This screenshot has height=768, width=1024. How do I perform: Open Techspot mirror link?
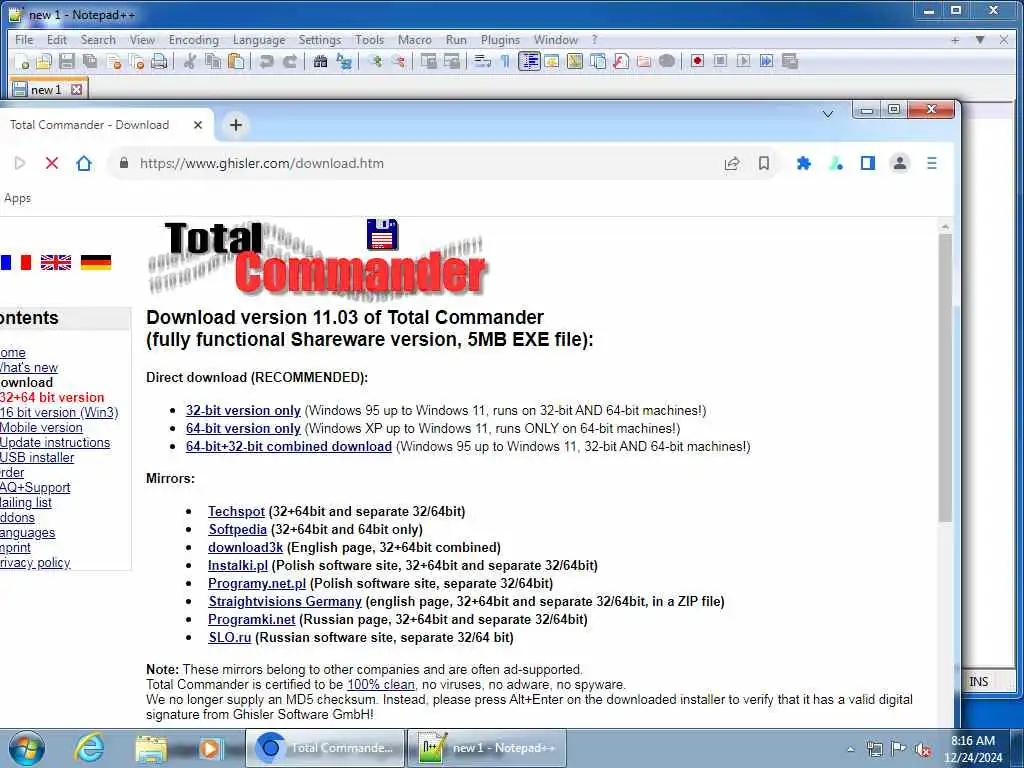point(236,511)
